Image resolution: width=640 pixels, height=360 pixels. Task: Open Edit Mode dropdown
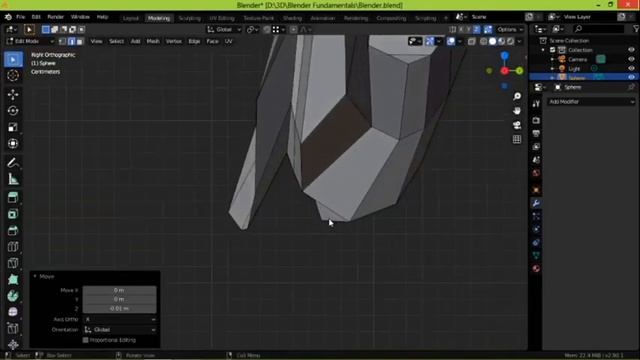[31, 41]
